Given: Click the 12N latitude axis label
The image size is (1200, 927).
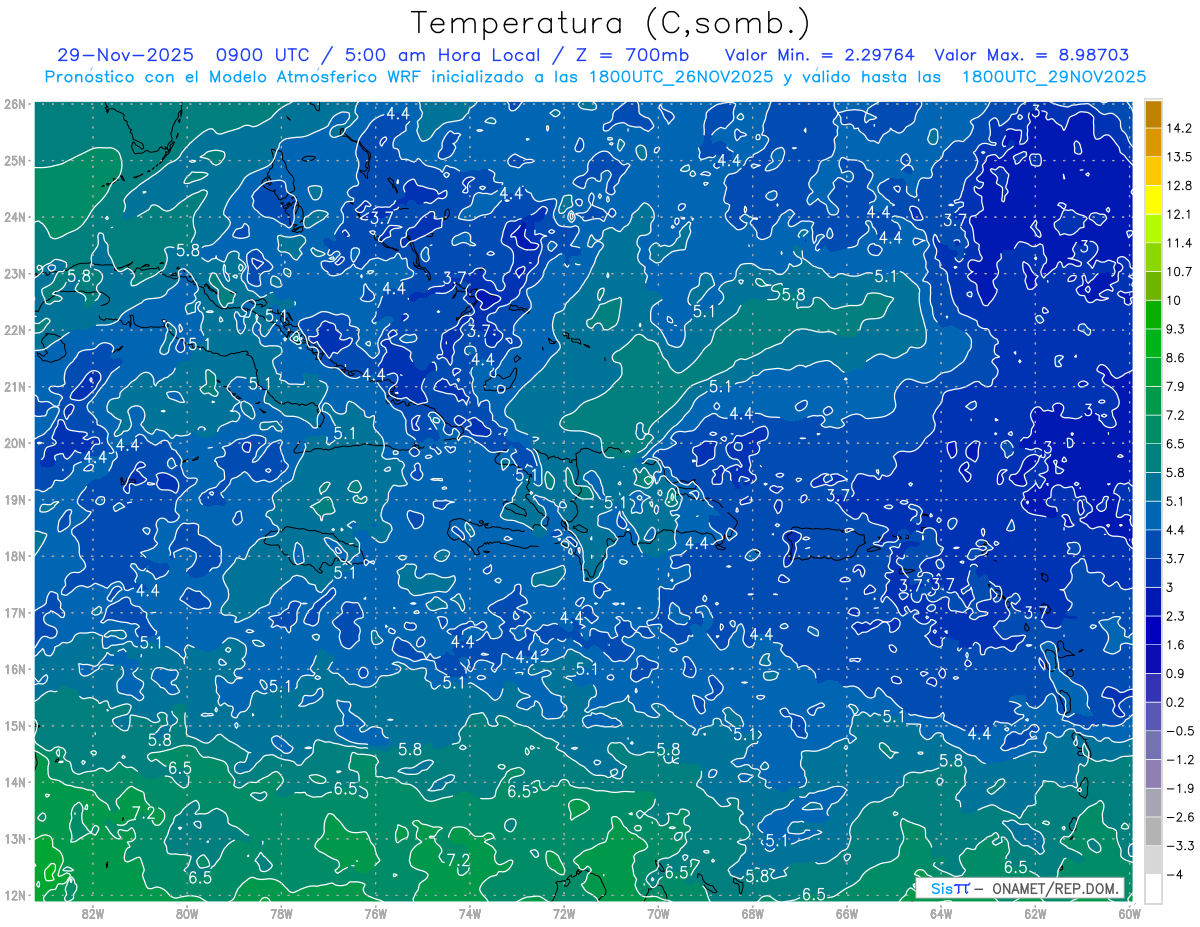Looking at the screenshot, I should point(15,895).
